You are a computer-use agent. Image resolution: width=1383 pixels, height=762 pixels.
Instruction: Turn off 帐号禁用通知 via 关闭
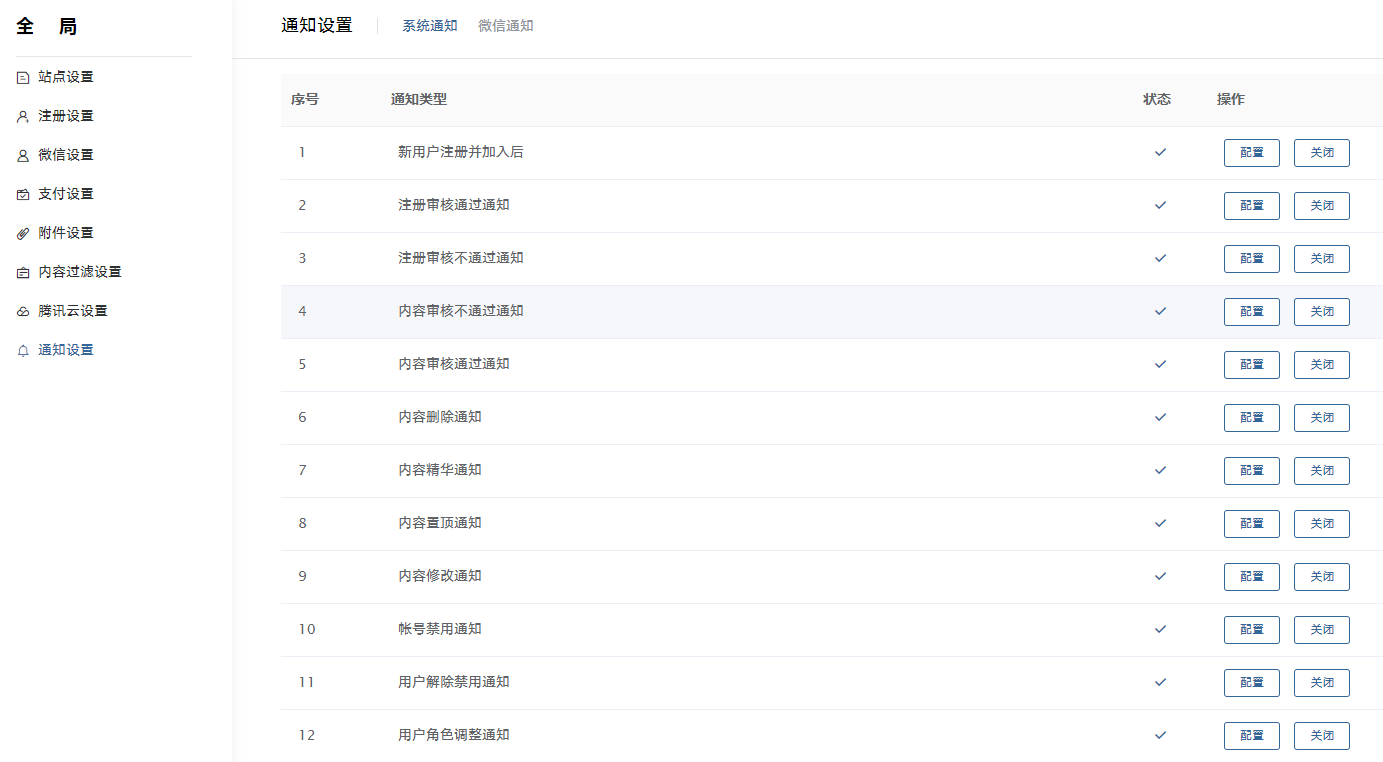(1321, 630)
